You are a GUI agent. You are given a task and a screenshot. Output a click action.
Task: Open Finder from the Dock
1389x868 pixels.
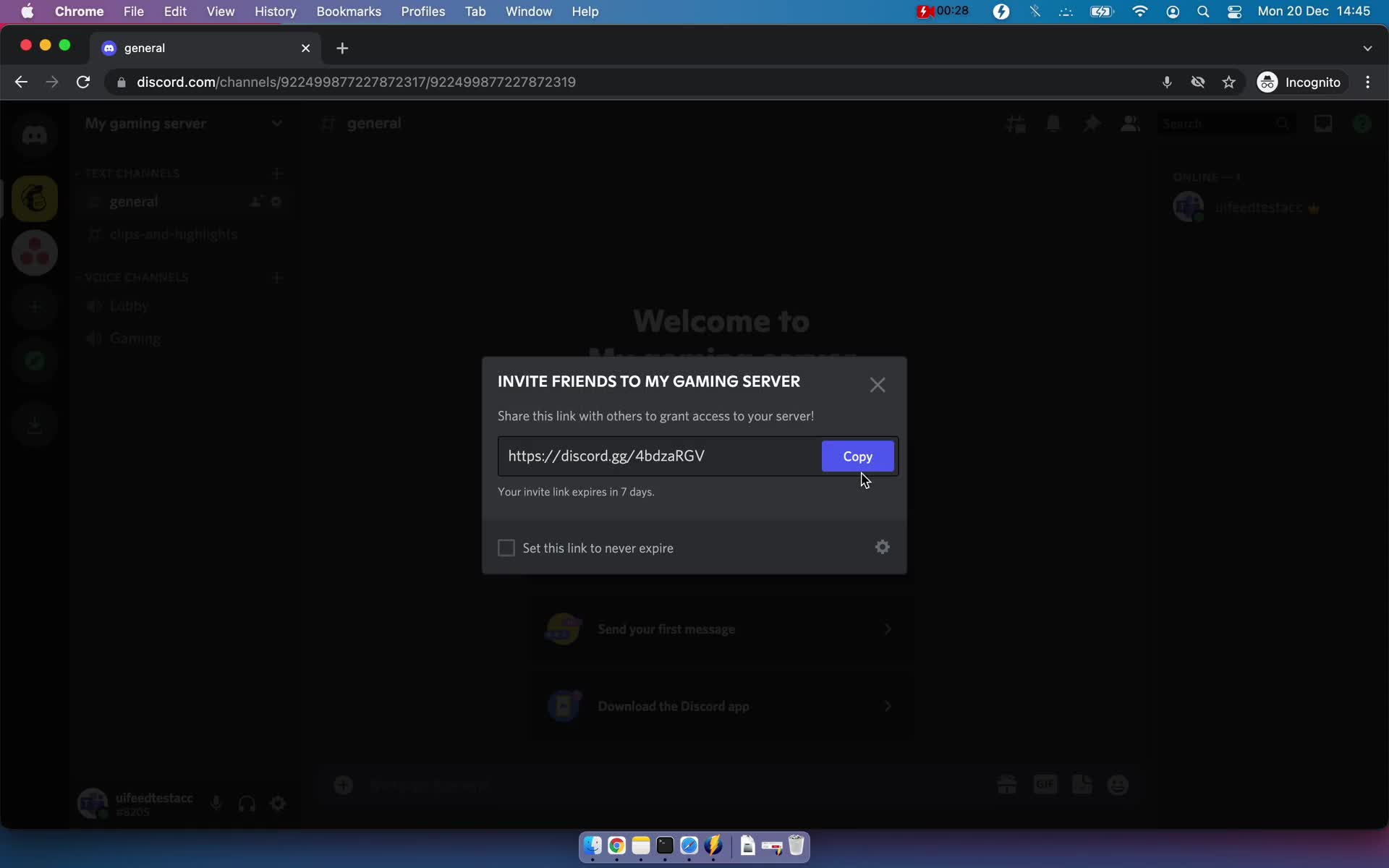(x=592, y=846)
